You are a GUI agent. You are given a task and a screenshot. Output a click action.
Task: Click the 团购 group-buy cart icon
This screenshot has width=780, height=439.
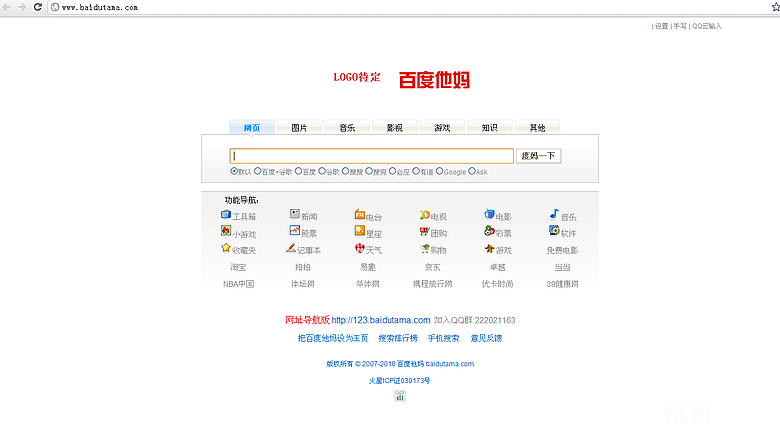[x=424, y=231]
